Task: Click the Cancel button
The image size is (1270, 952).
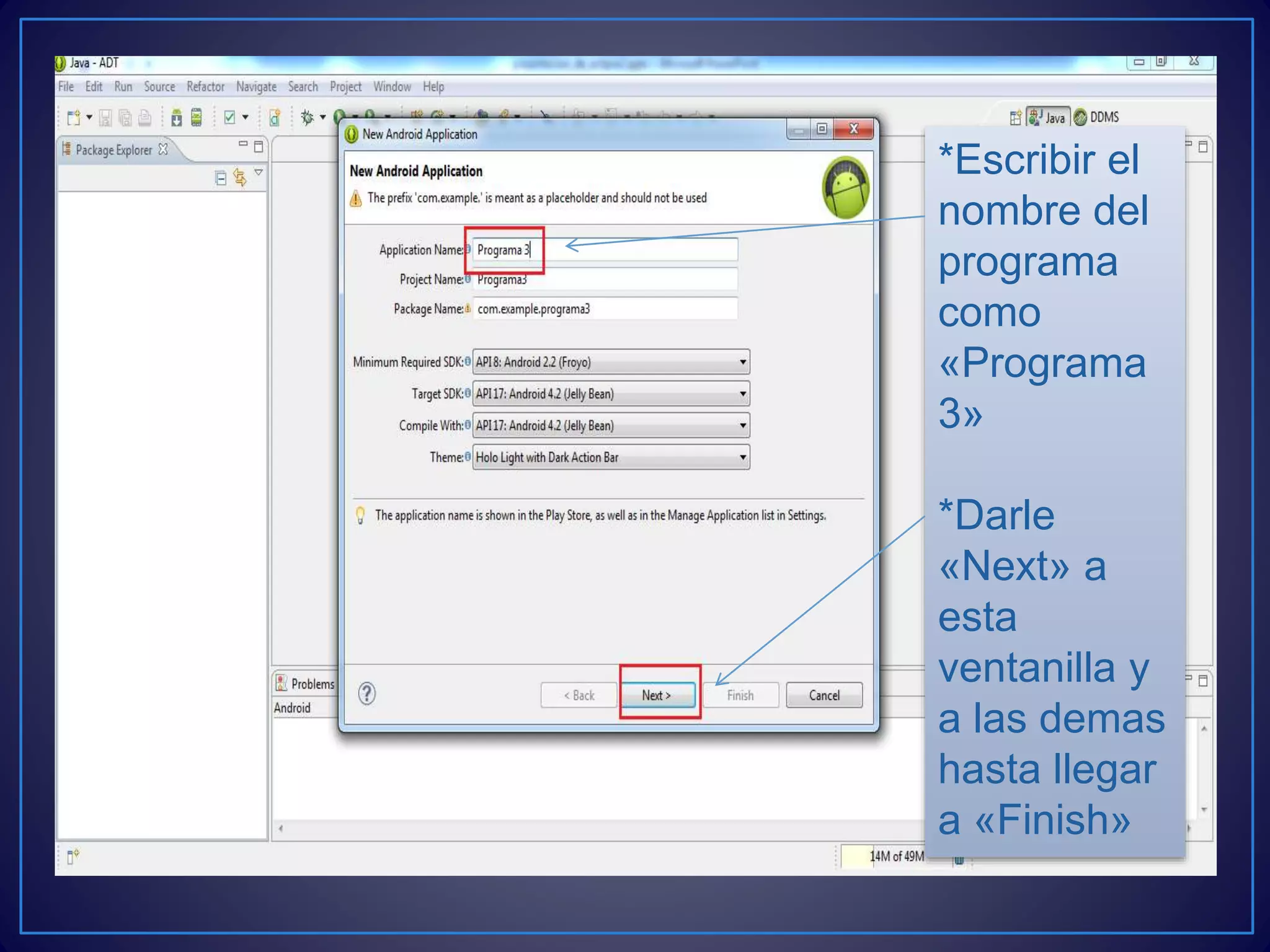Action: click(824, 695)
